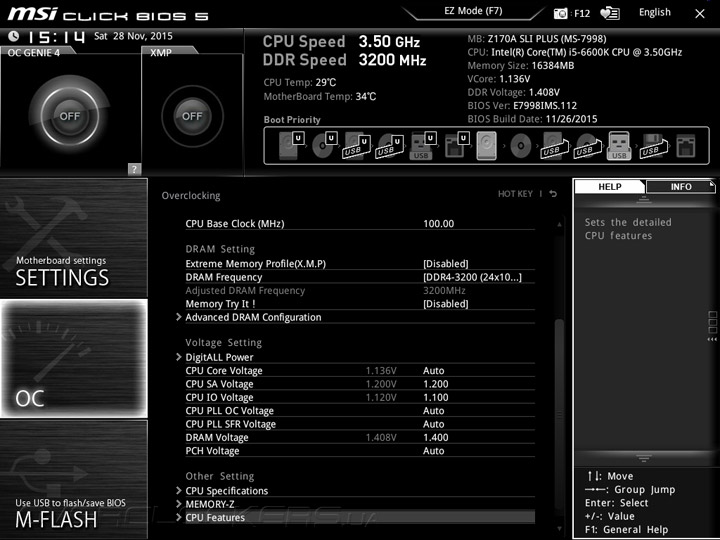720x540 pixels.
Task: Click the scroll-up arrow of the settings list
Action: (x=559, y=224)
